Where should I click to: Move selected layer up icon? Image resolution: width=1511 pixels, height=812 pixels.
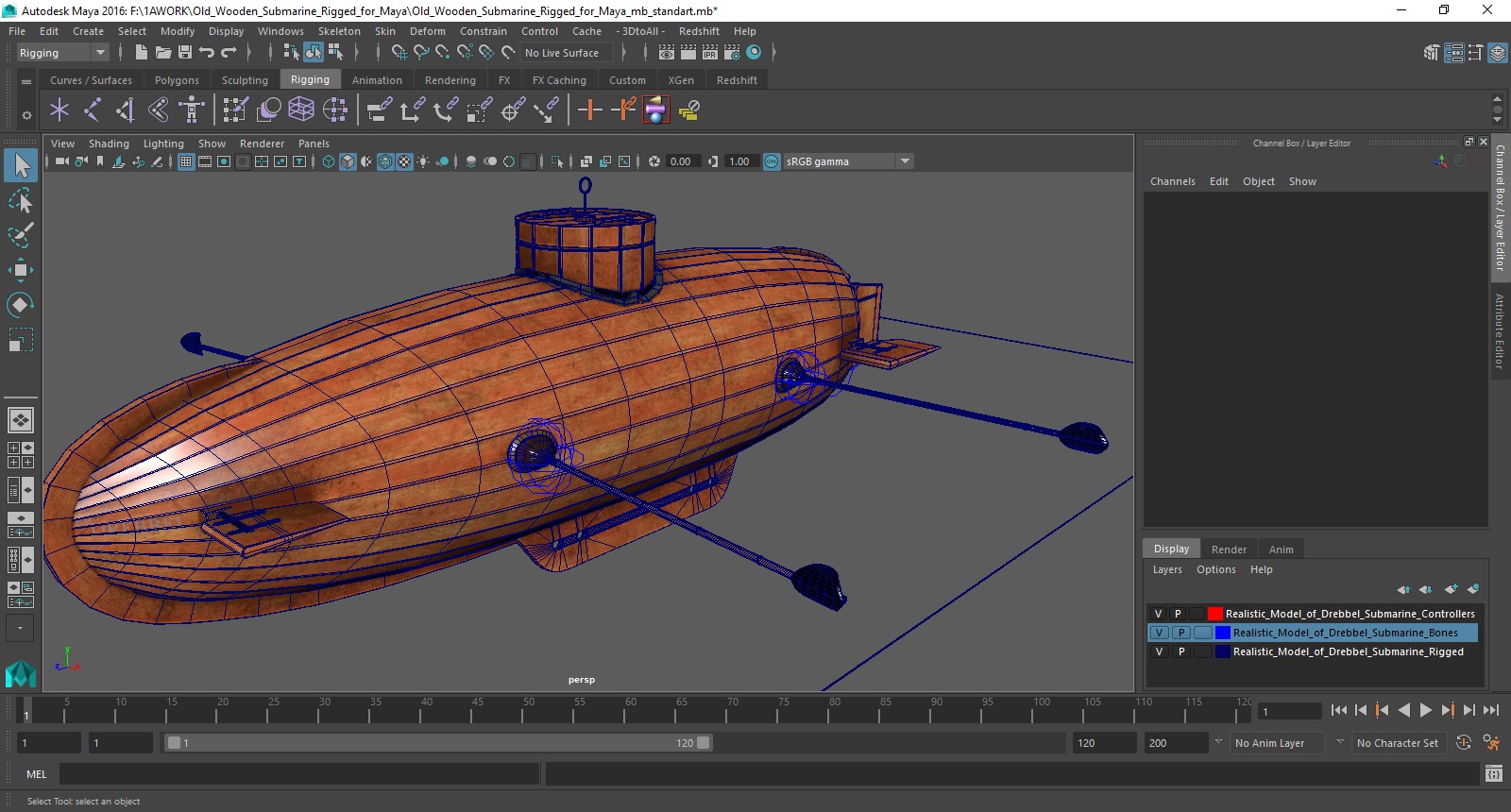pos(1403,589)
